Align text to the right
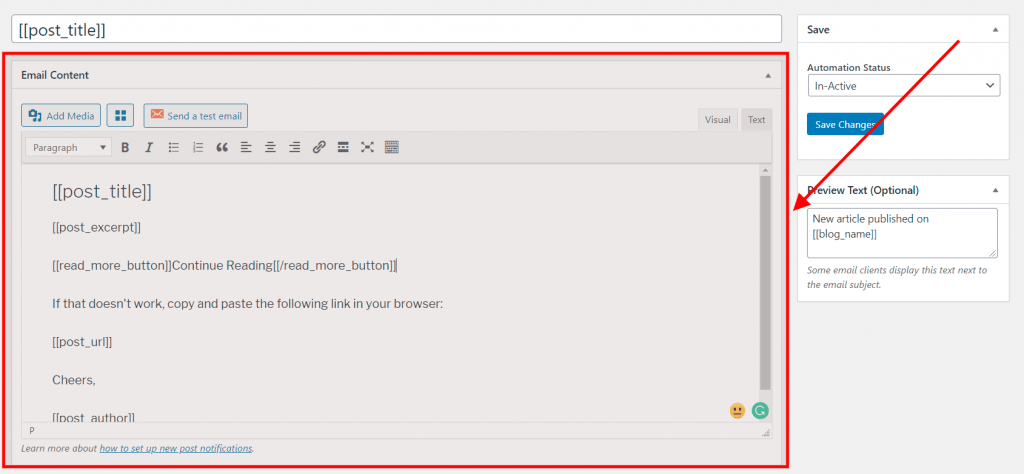This screenshot has height=474, width=1024. [295, 148]
